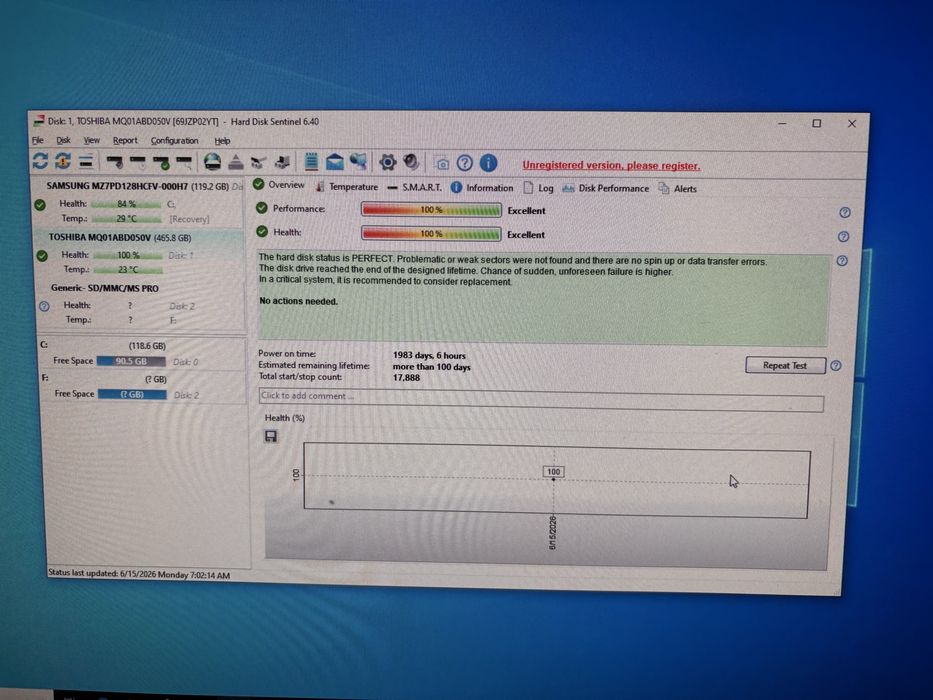Click the refresh icon with warning badge
933x700 pixels.
click(63, 161)
